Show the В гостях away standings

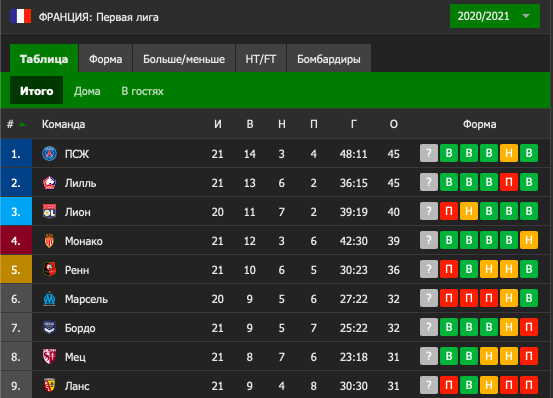coord(142,91)
